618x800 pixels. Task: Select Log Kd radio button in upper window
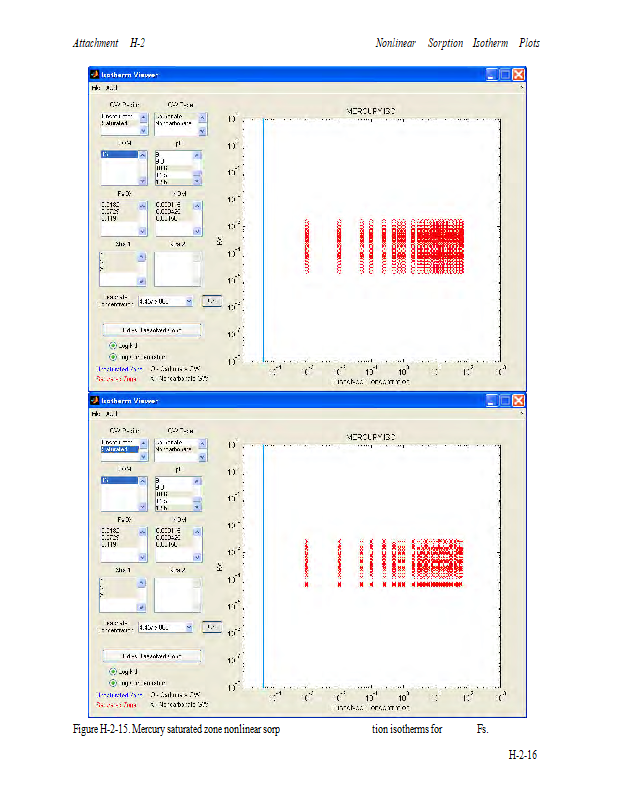click(113, 344)
